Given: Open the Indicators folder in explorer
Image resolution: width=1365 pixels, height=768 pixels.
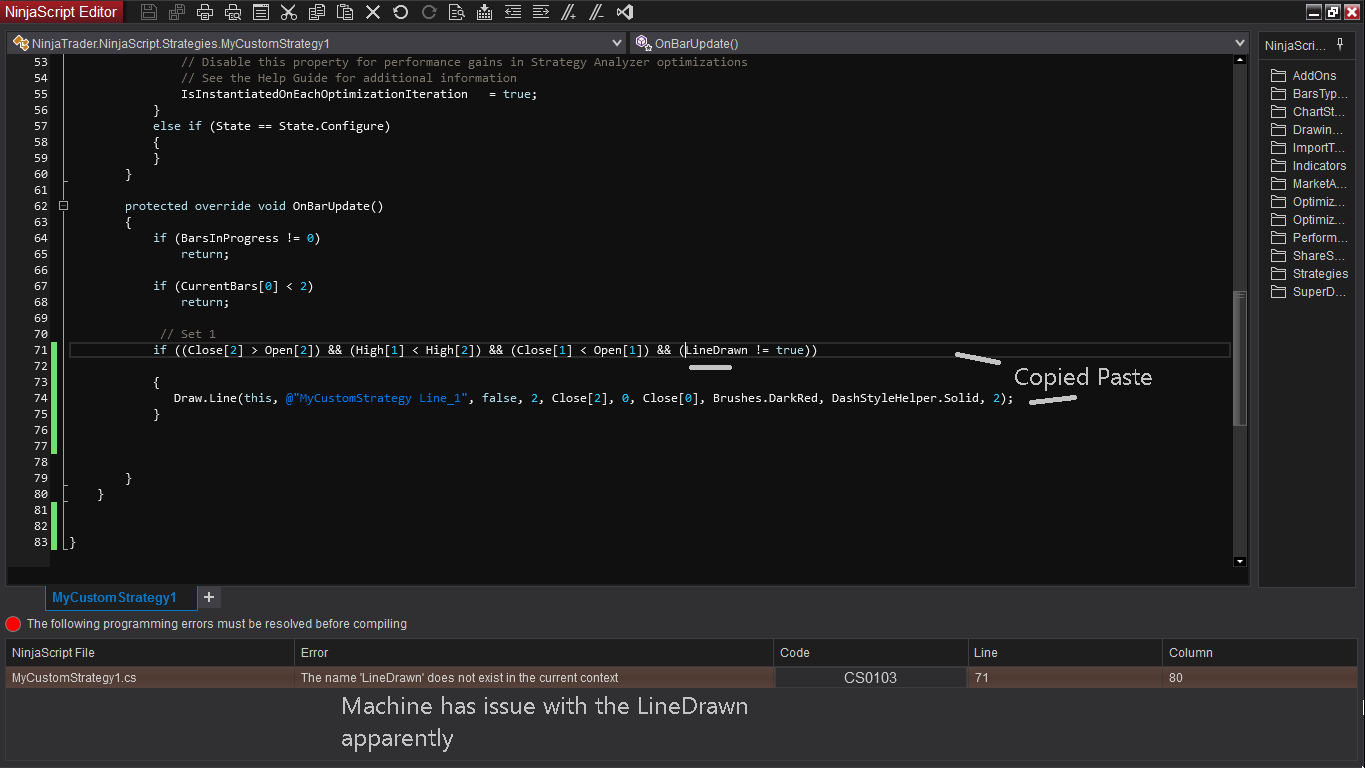Looking at the screenshot, I should (x=1318, y=166).
